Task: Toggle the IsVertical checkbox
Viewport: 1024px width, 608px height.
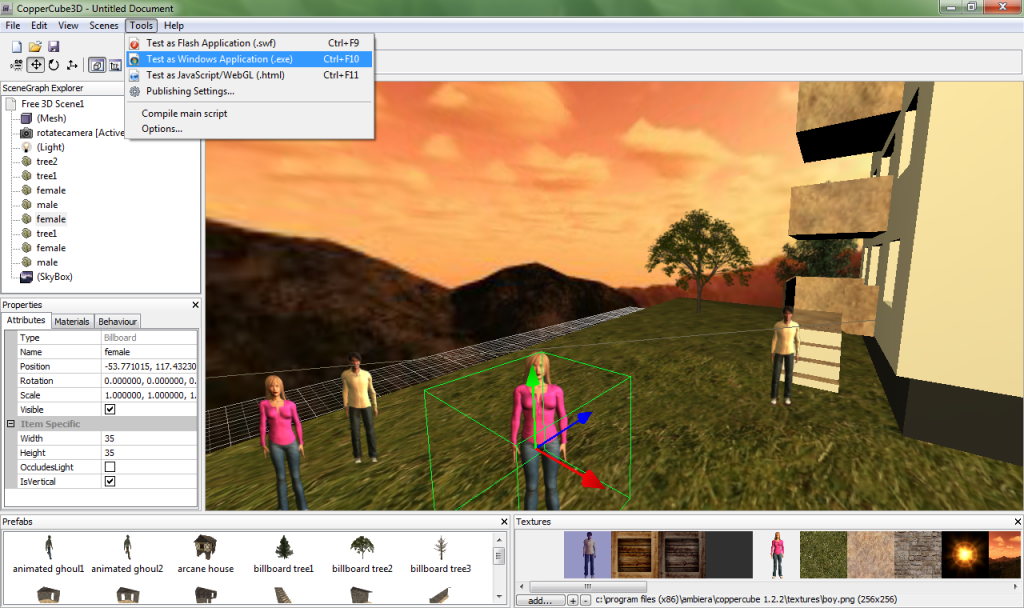Action: point(110,481)
